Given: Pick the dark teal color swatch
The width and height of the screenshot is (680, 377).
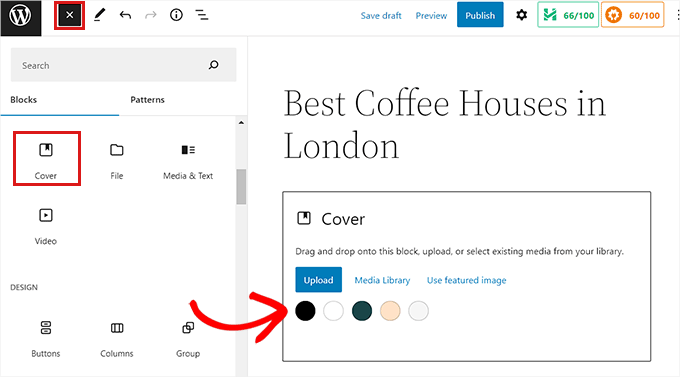Looking at the screenshot, I should point(362,311).
